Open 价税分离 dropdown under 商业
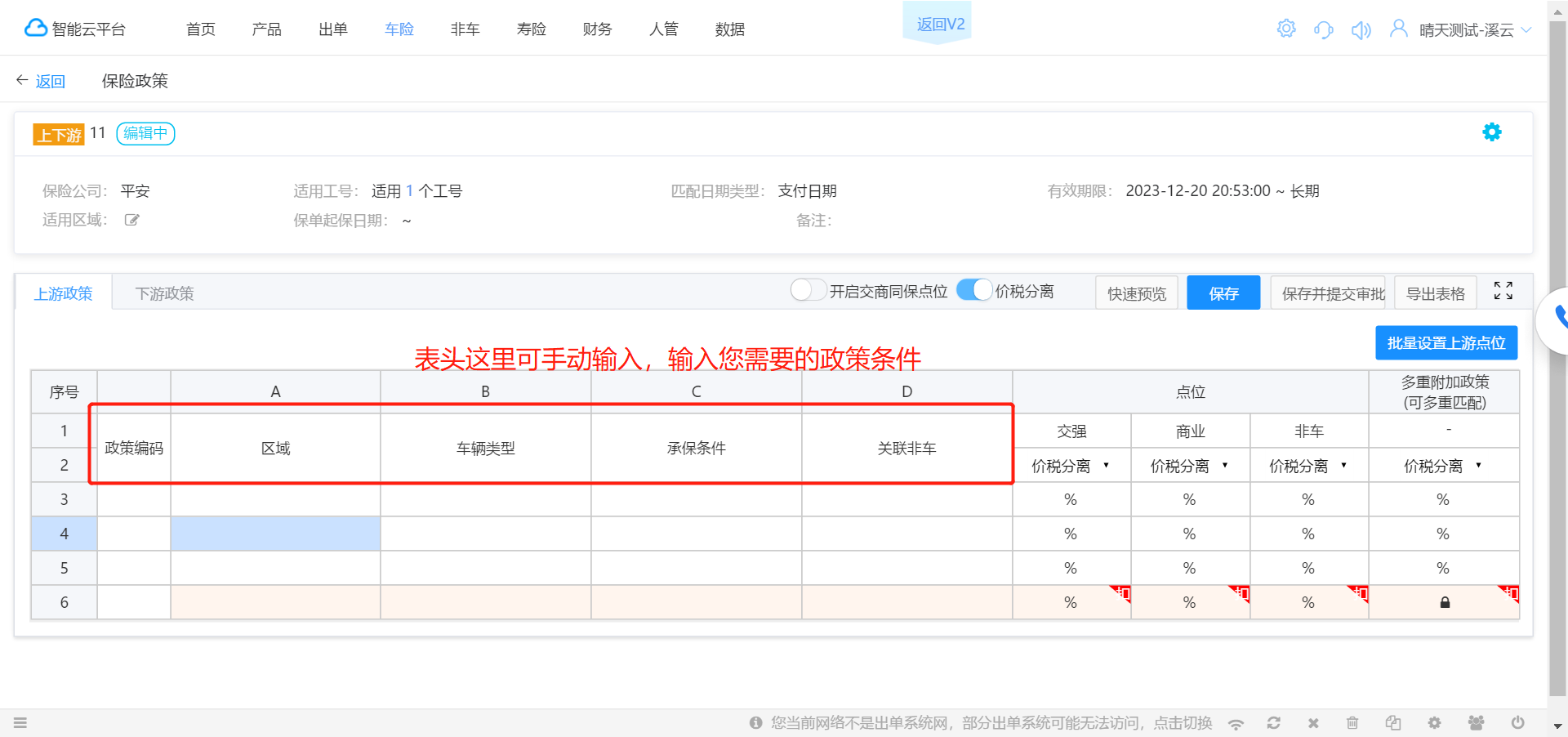 1190,466
